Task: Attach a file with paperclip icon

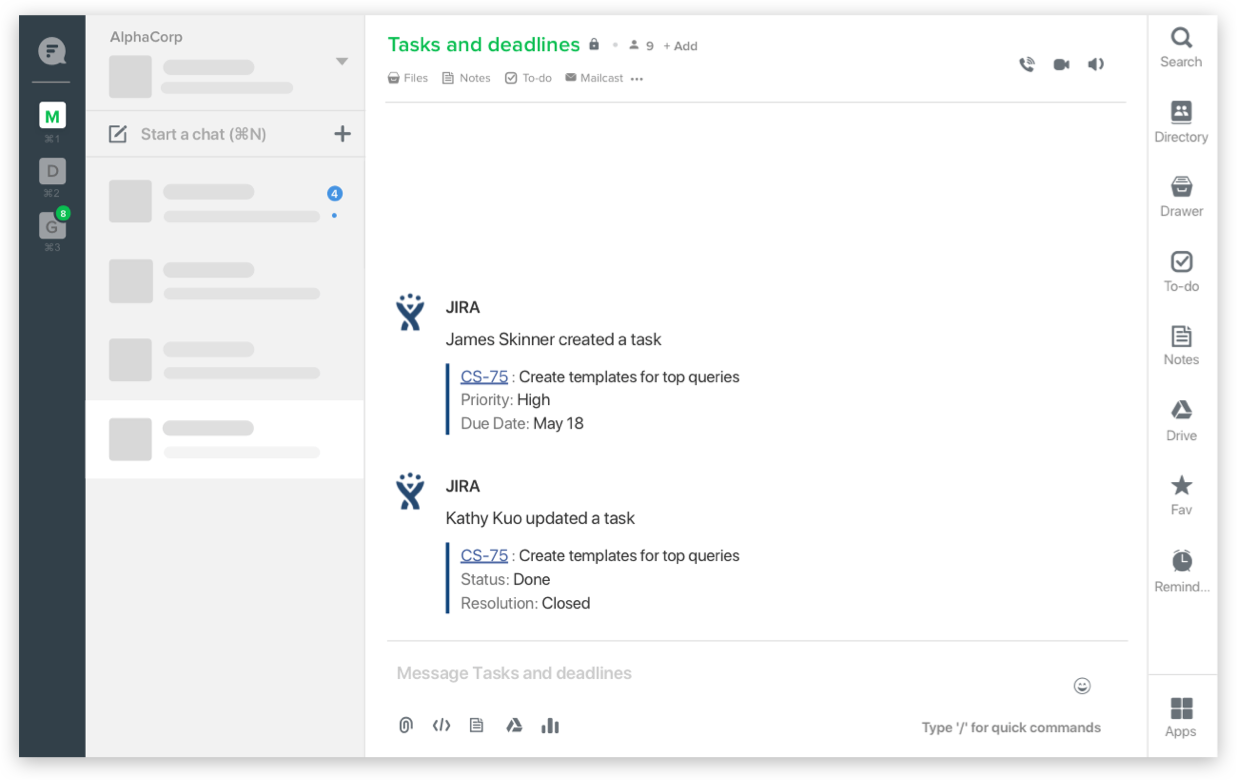Action: click(x=406, y=726)
